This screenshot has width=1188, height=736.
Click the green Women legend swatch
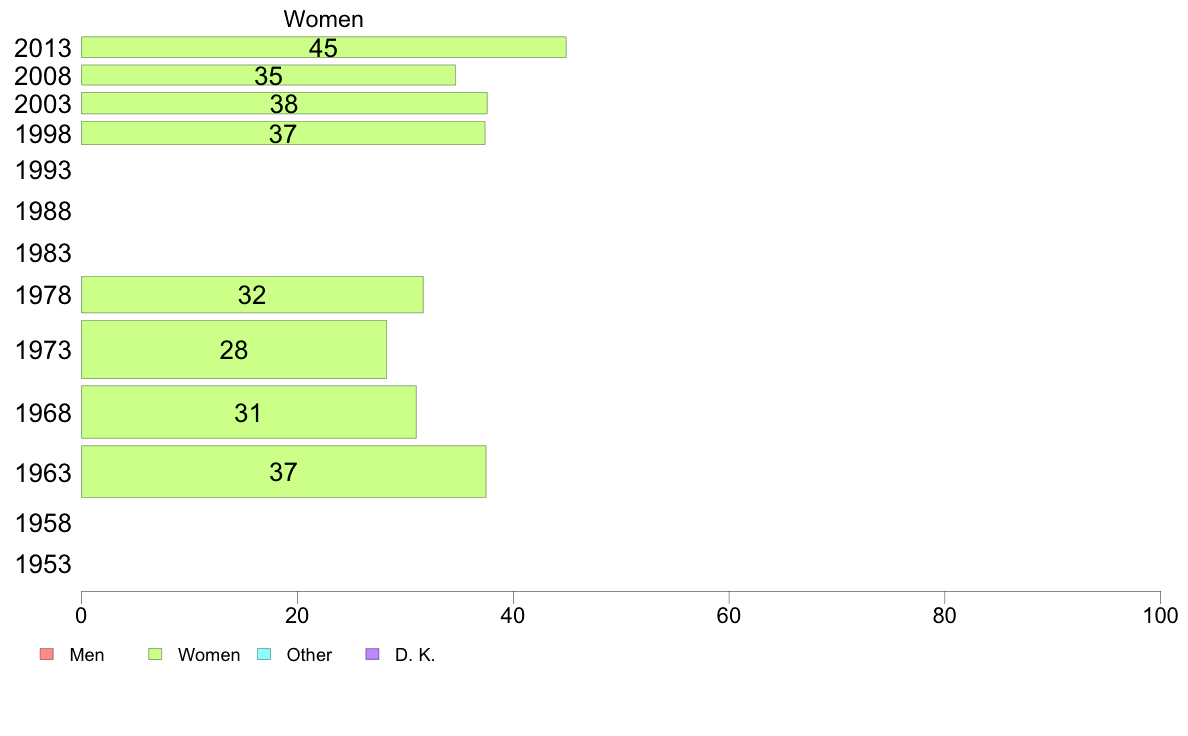point(155,655)
